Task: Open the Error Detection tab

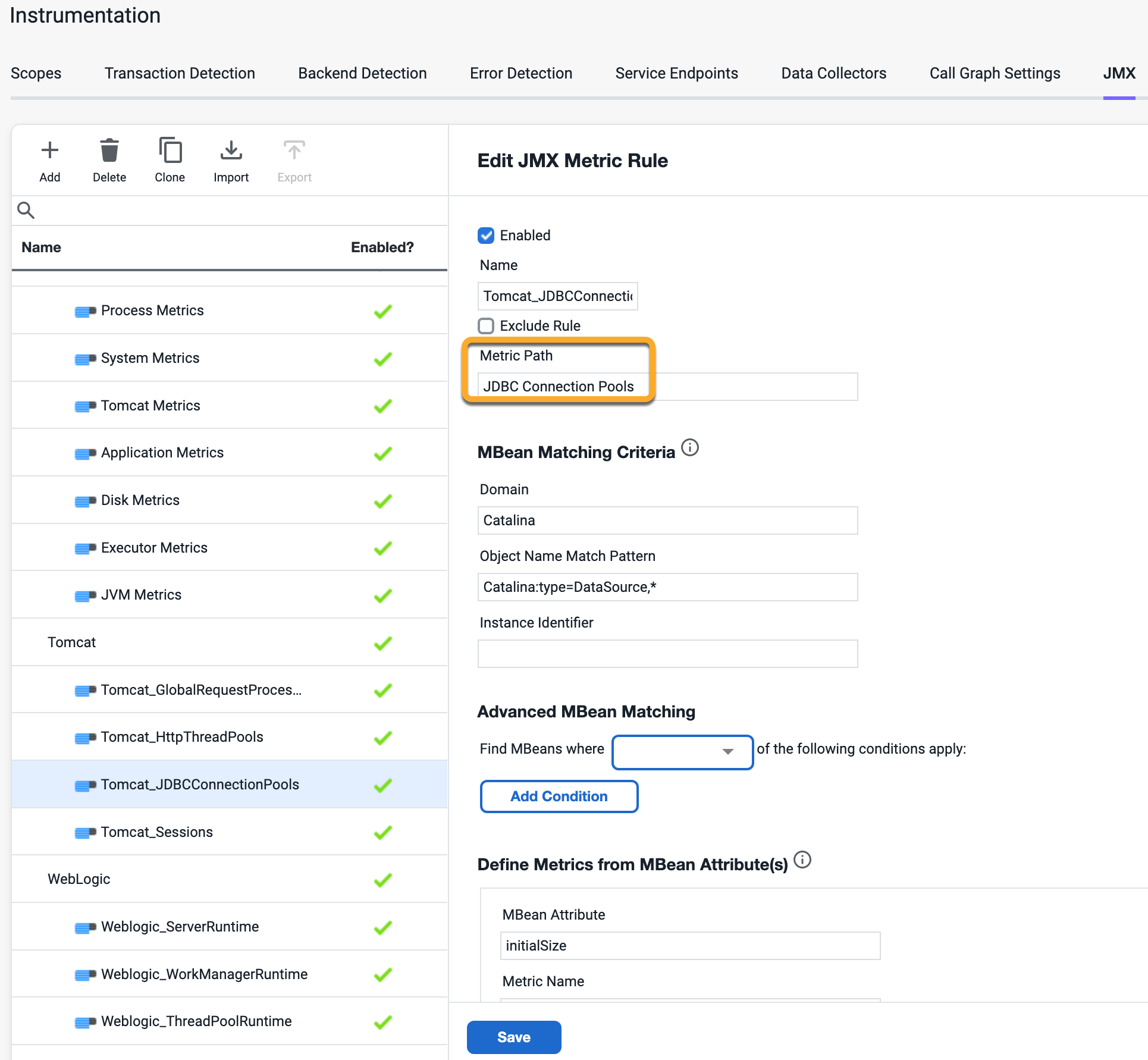Action: (x=521, y=73)
